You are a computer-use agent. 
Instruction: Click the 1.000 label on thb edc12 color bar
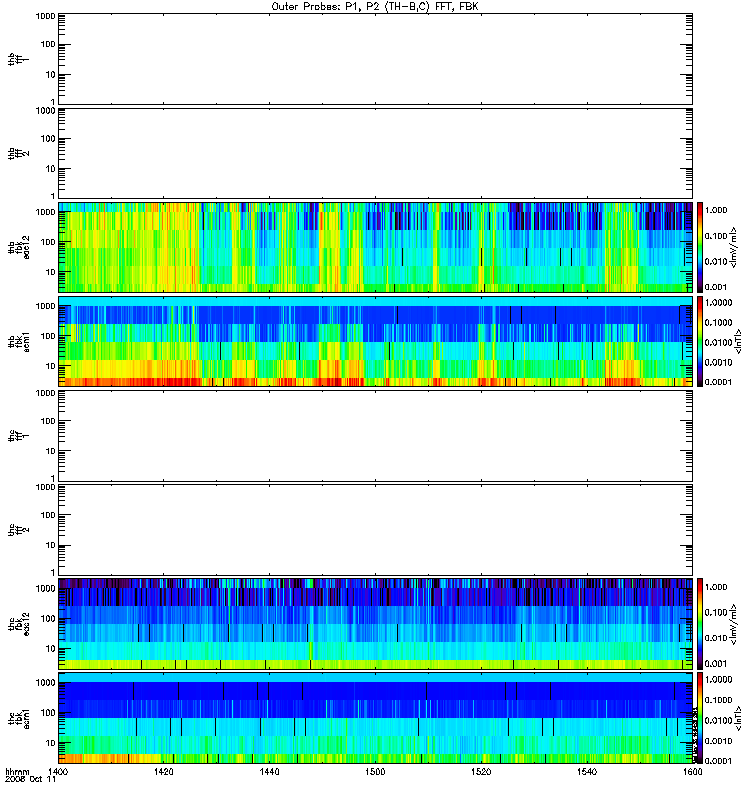pos(716,210)
